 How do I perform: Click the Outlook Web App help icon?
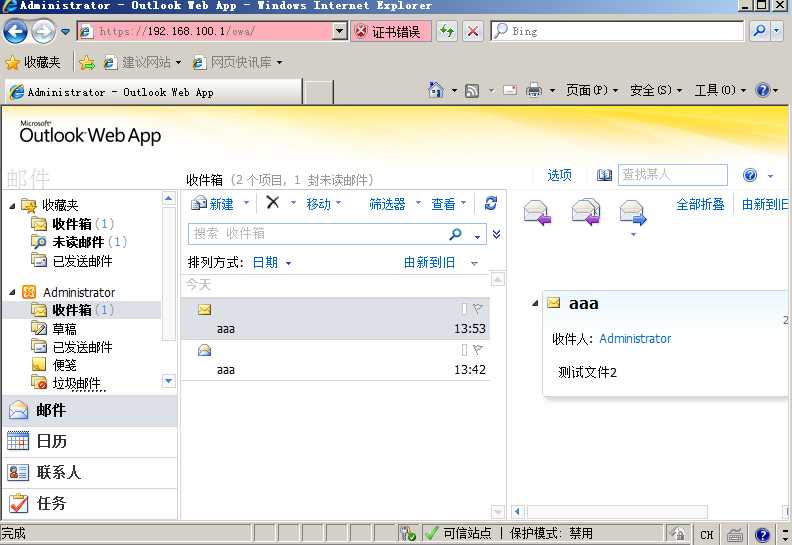click(750, 175)
